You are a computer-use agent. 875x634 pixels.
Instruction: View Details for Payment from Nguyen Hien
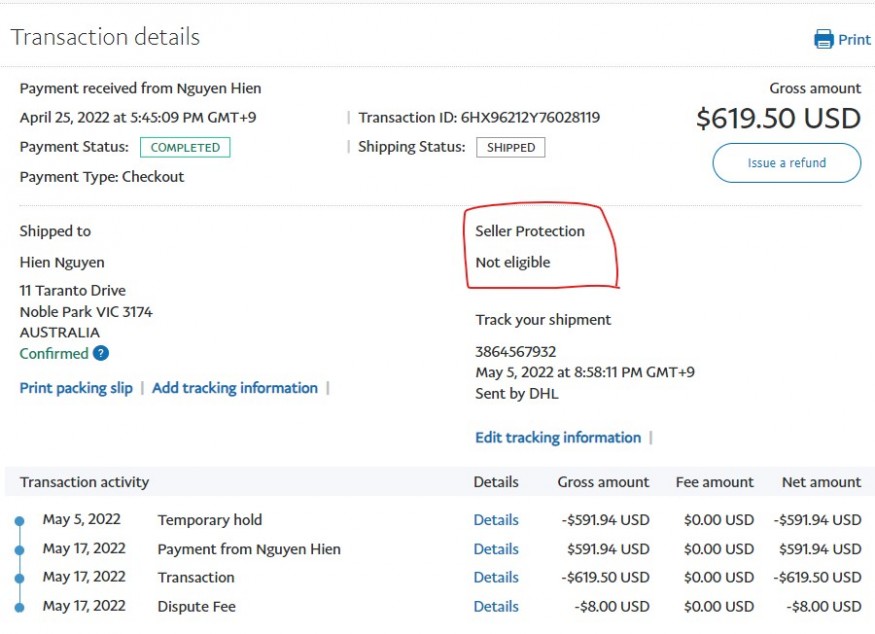496,549
